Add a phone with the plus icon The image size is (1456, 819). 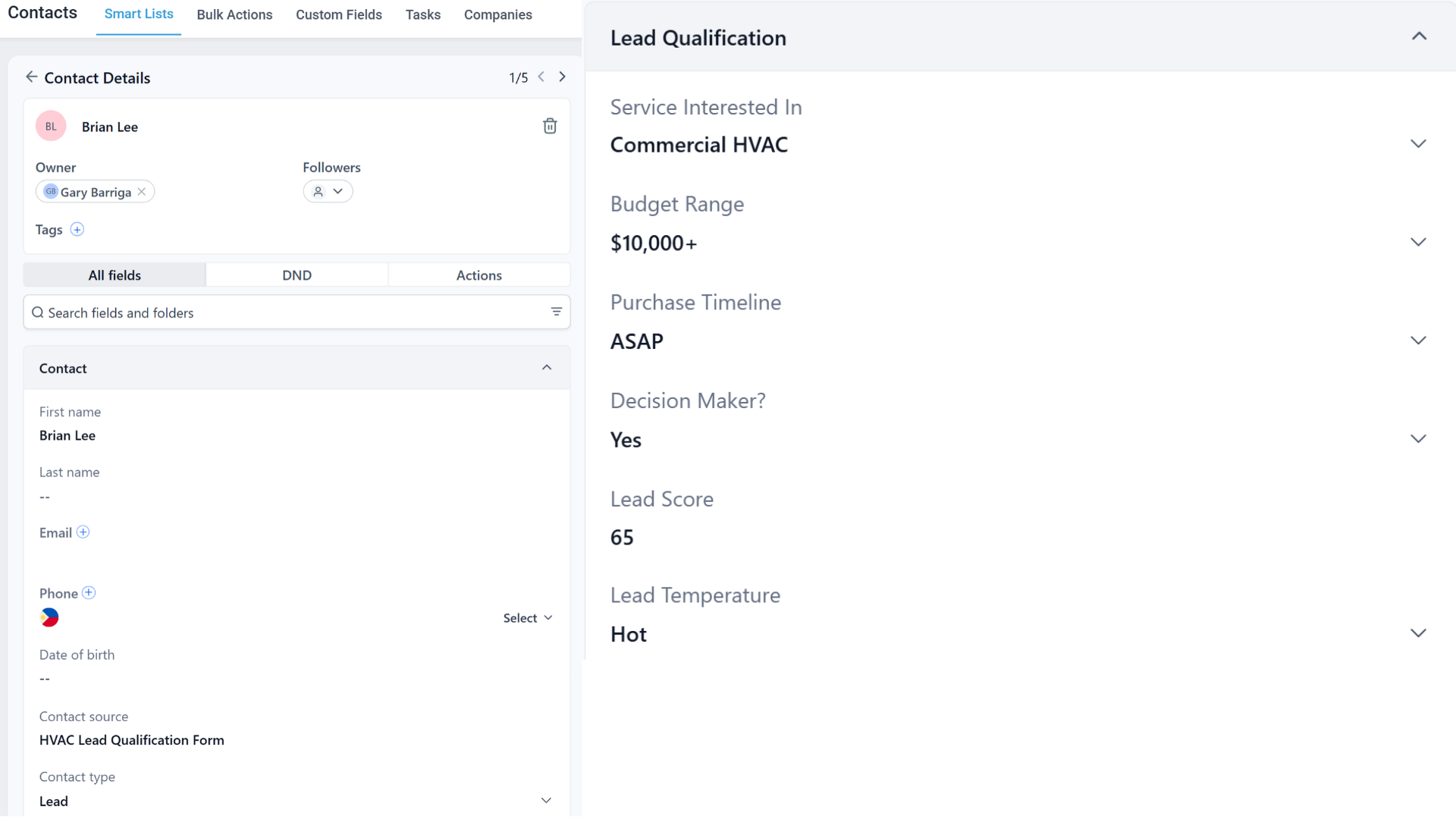point(89,593)
